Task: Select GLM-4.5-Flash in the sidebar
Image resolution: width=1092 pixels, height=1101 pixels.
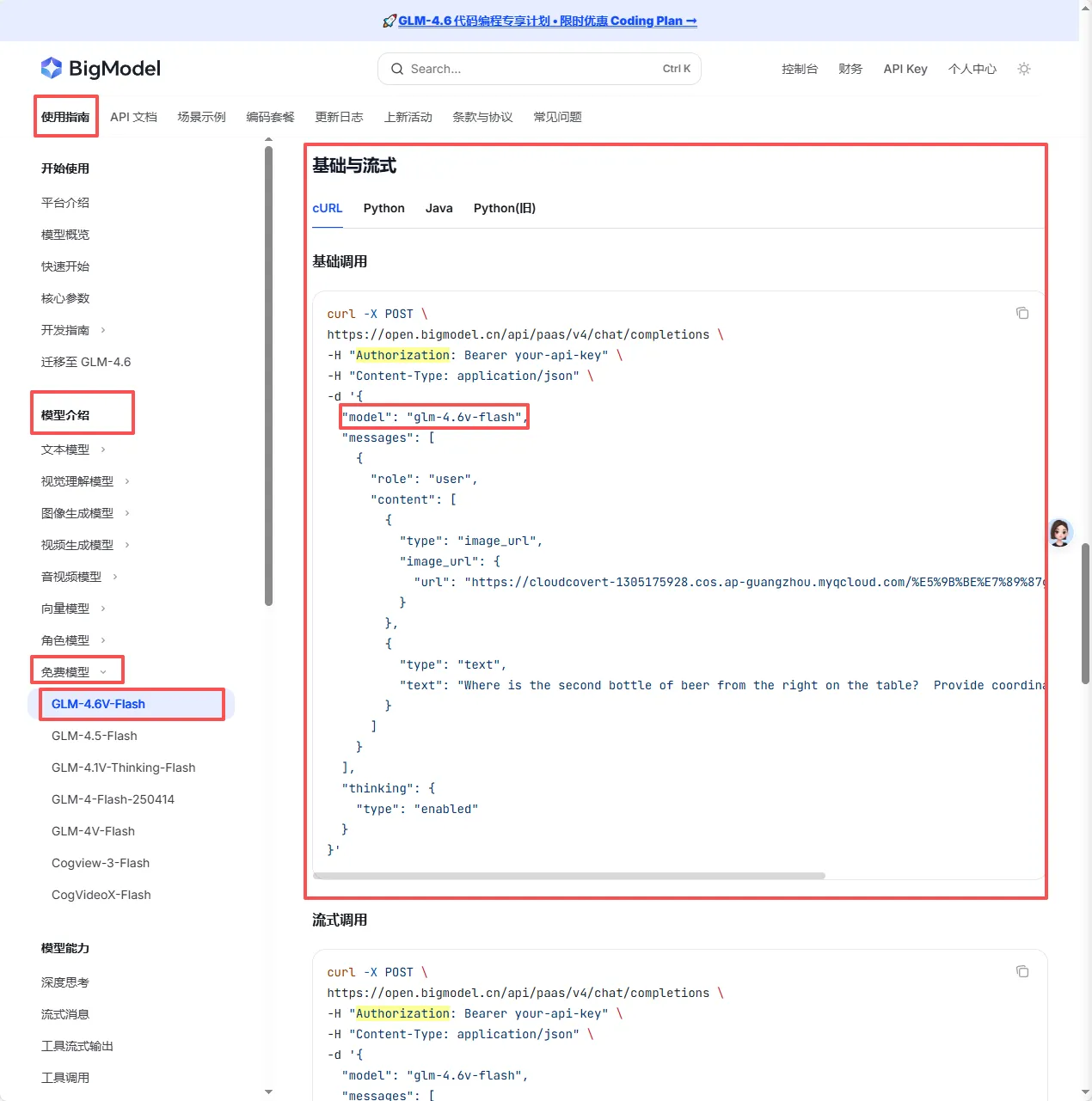Action: pos(95,736)
